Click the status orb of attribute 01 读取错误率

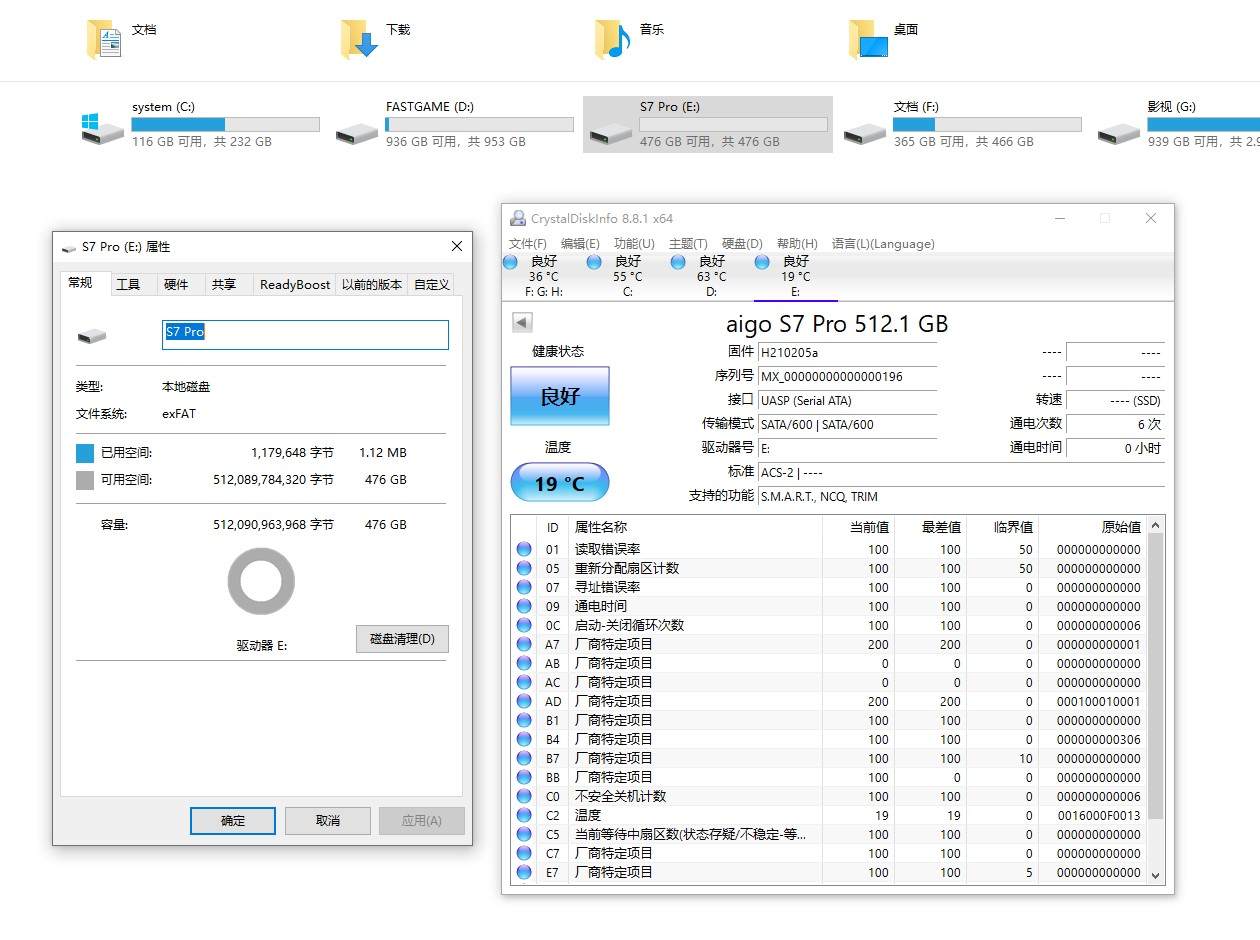(524, 549)
